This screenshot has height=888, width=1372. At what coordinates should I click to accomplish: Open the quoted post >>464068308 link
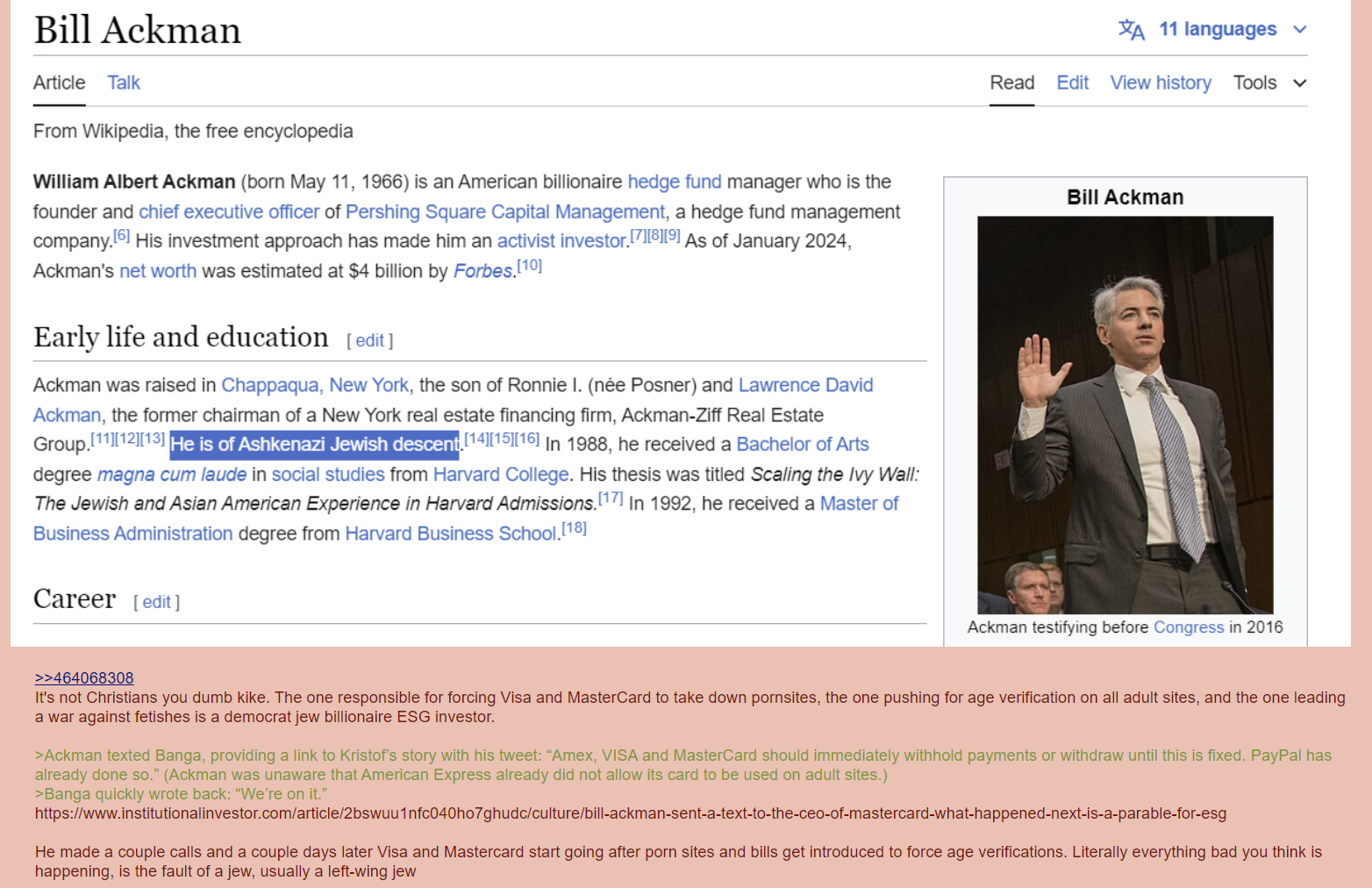(x=84, y=677)
